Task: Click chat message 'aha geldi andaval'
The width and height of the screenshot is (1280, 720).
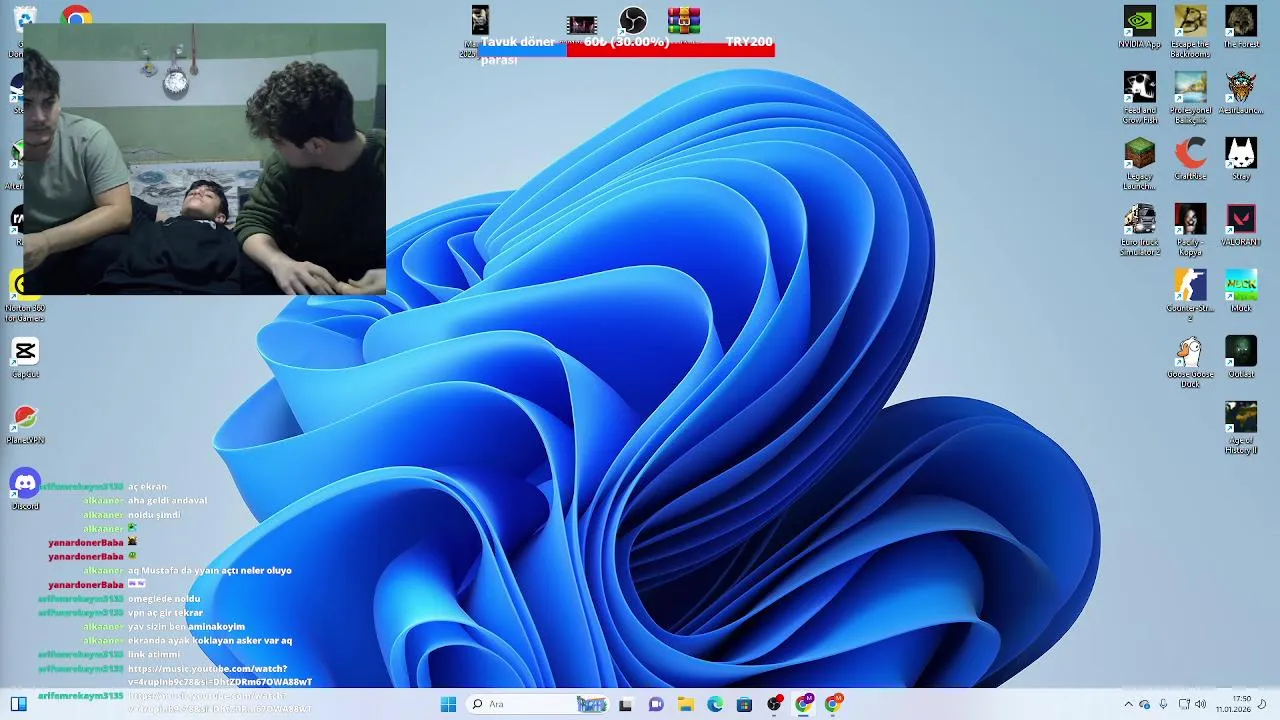Action: coord(167,500)
